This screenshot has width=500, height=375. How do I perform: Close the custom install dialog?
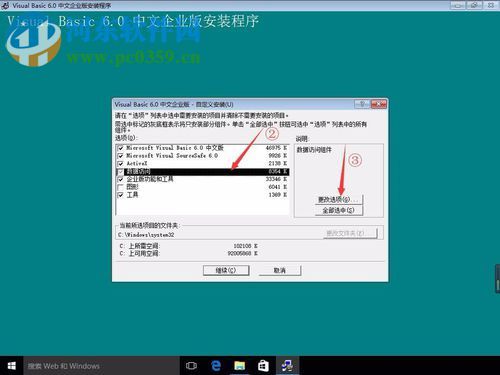(x=378, y=104)
